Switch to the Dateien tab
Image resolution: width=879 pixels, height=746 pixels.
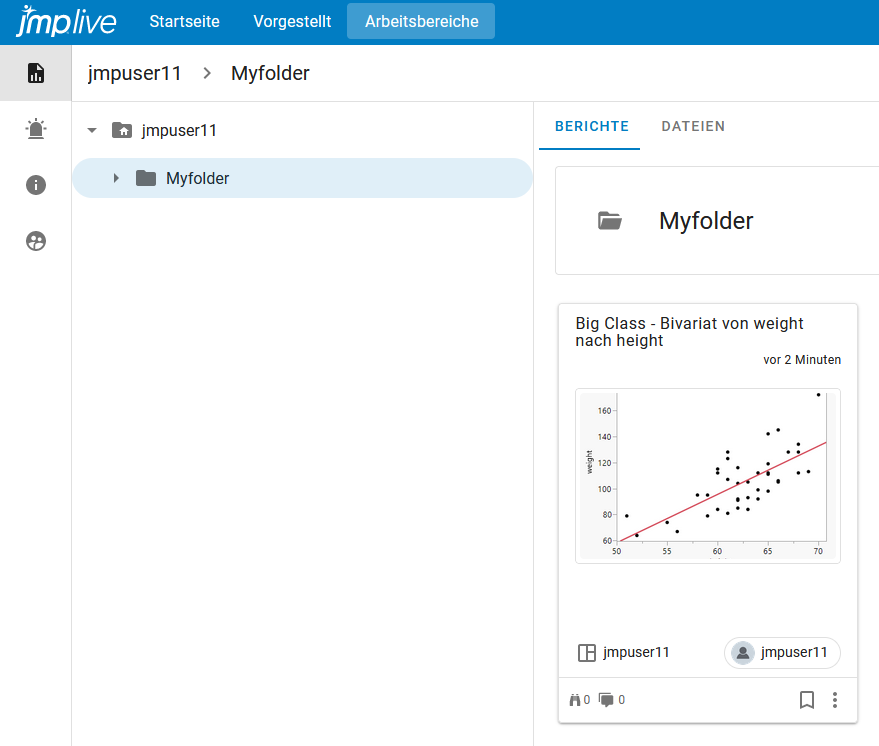[x=693, y=127]
